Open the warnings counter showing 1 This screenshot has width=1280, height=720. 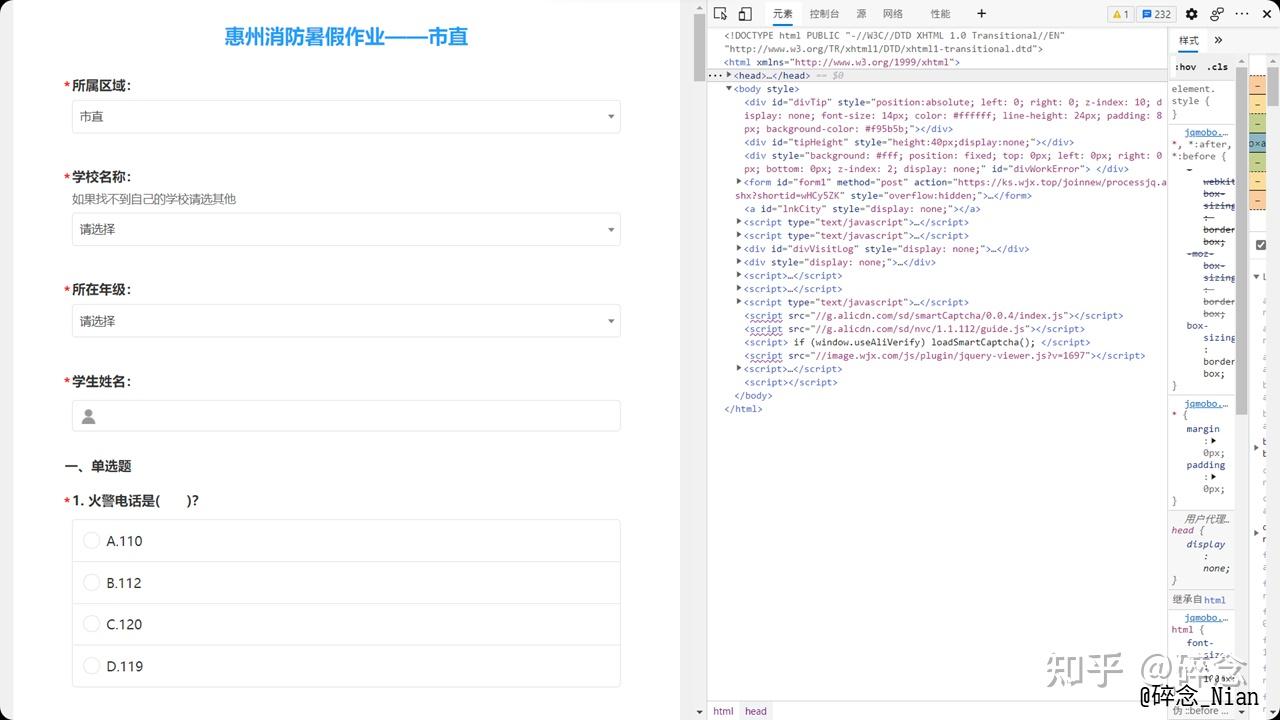coord(1120,14)
